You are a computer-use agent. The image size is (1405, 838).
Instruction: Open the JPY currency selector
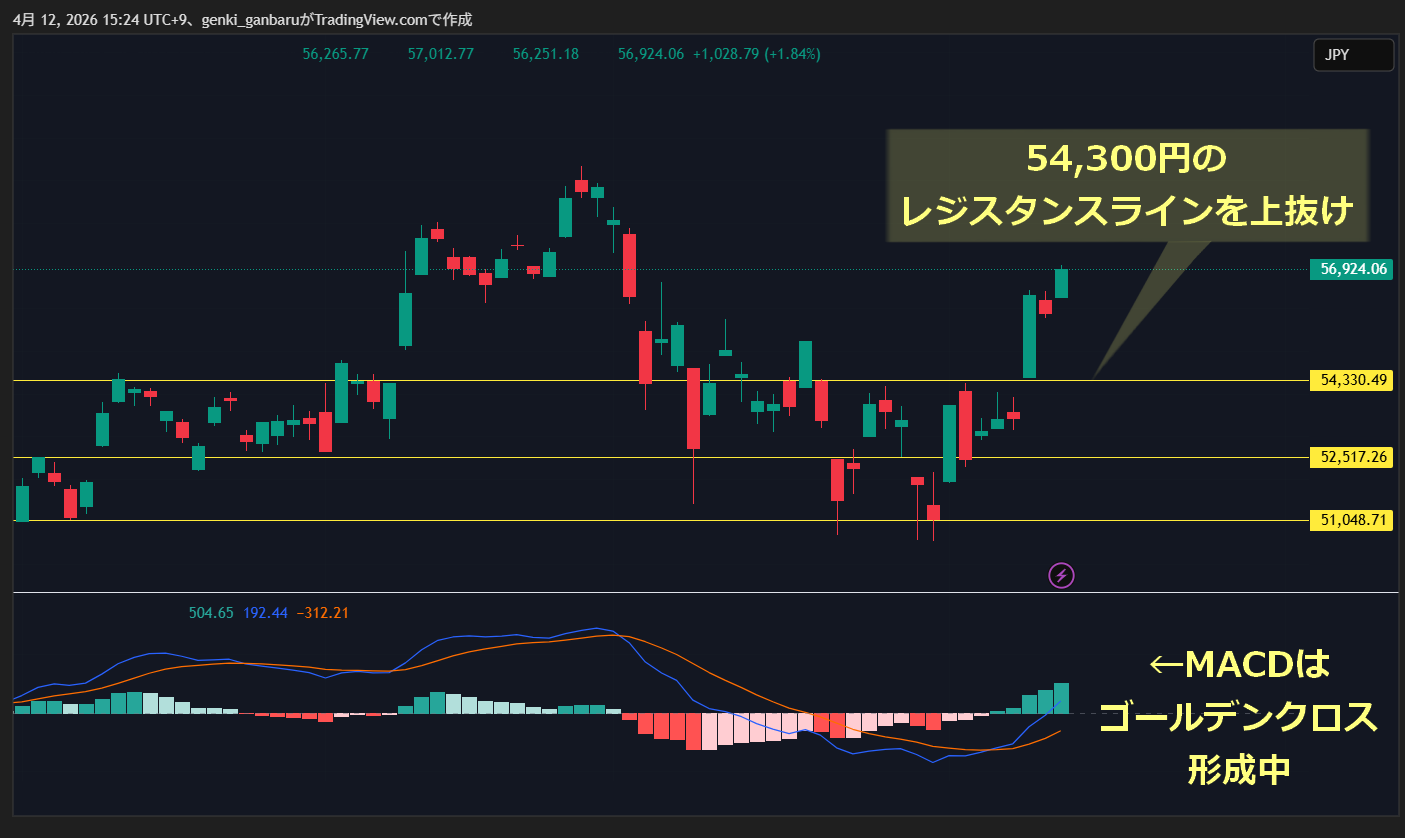pos(1352,55)
